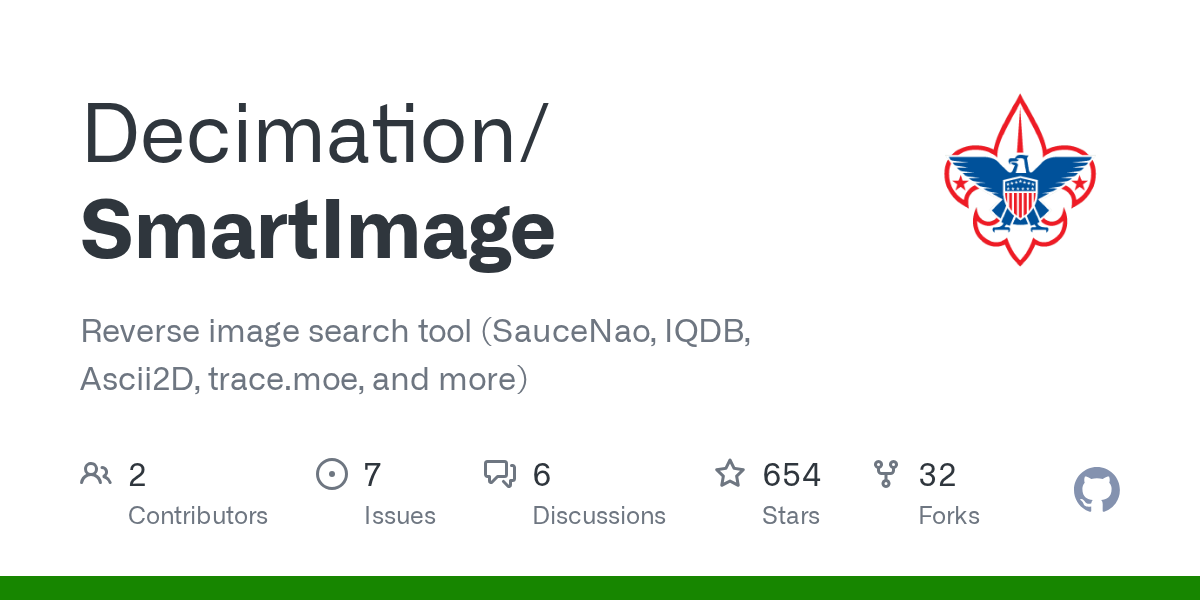The image size is (1200, 600).
Task: Click the green language bar
Action: (x=600, y=588)
